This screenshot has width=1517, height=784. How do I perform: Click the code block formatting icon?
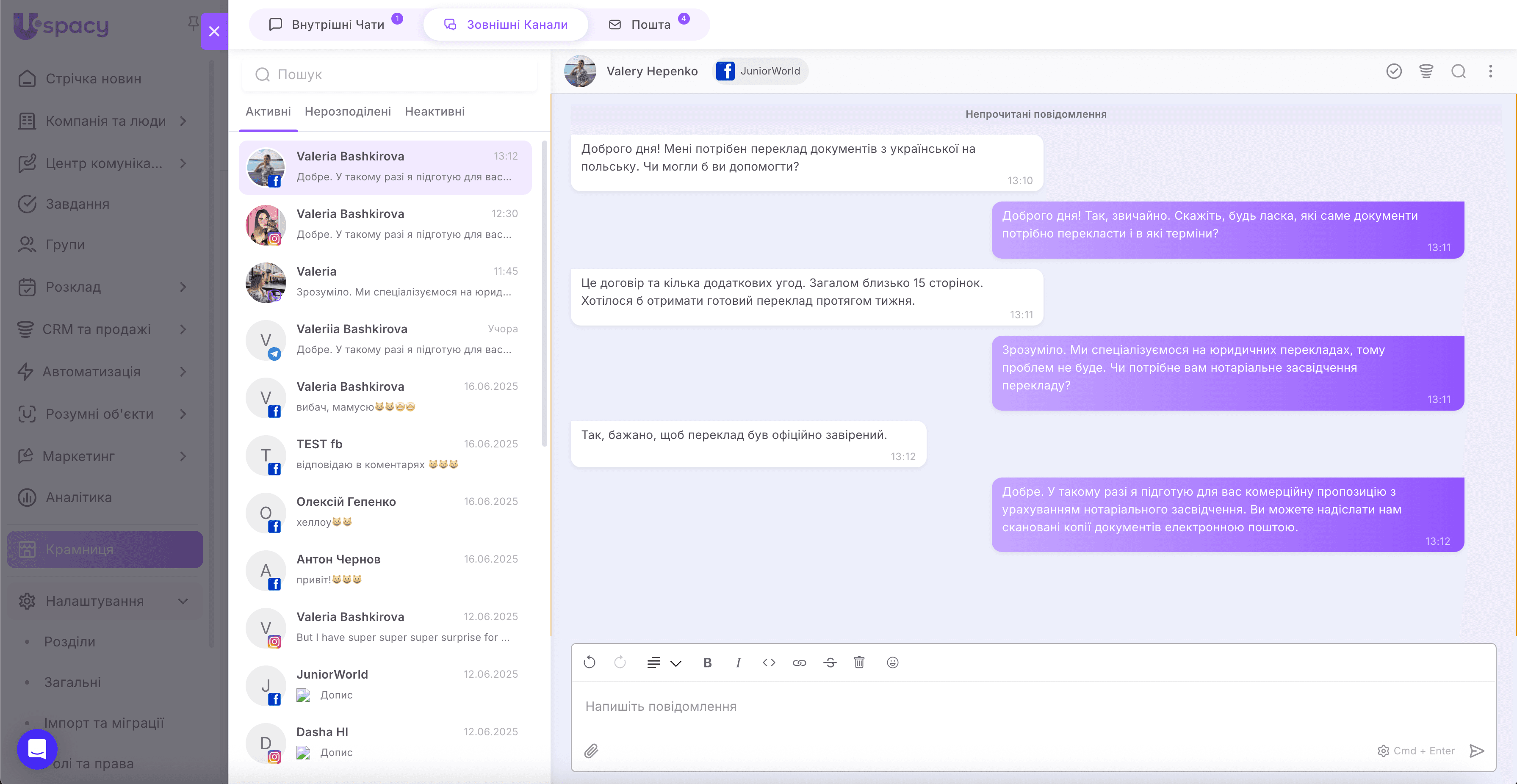[769, 663]
